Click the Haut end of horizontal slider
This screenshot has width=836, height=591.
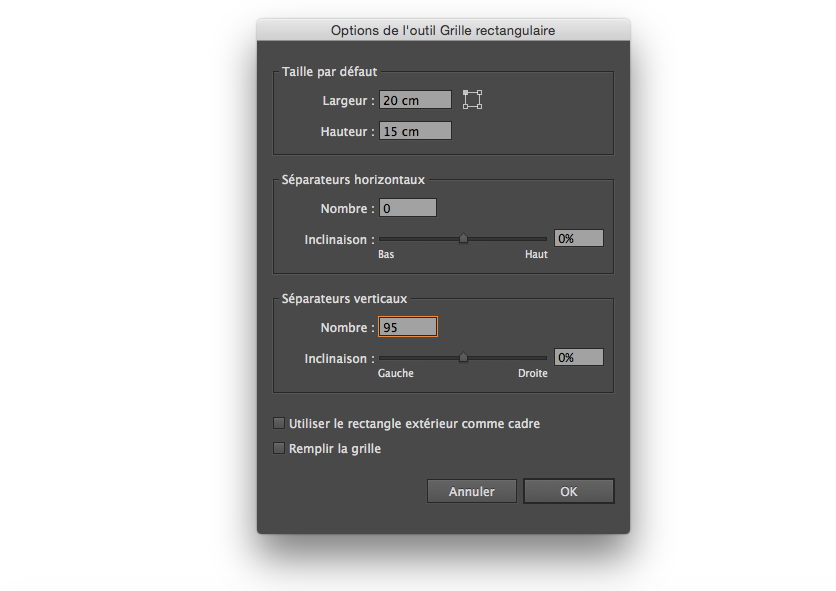(x=545, y=239)
